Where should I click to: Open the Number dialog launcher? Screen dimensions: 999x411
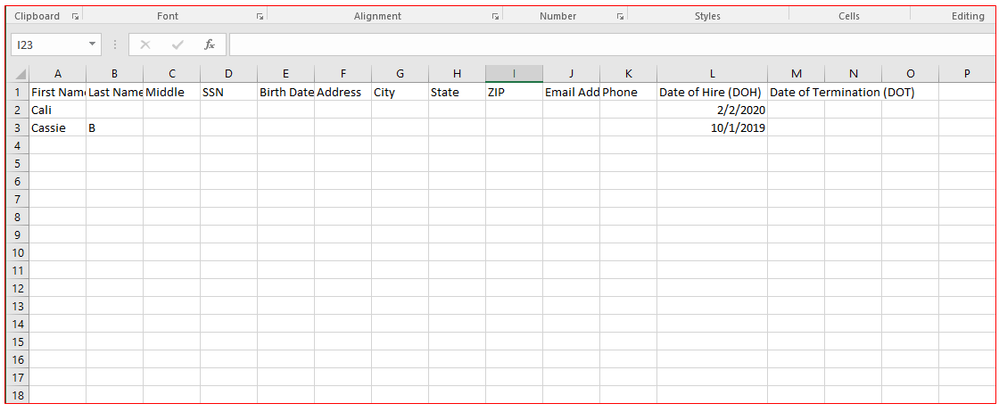[620, 17]
